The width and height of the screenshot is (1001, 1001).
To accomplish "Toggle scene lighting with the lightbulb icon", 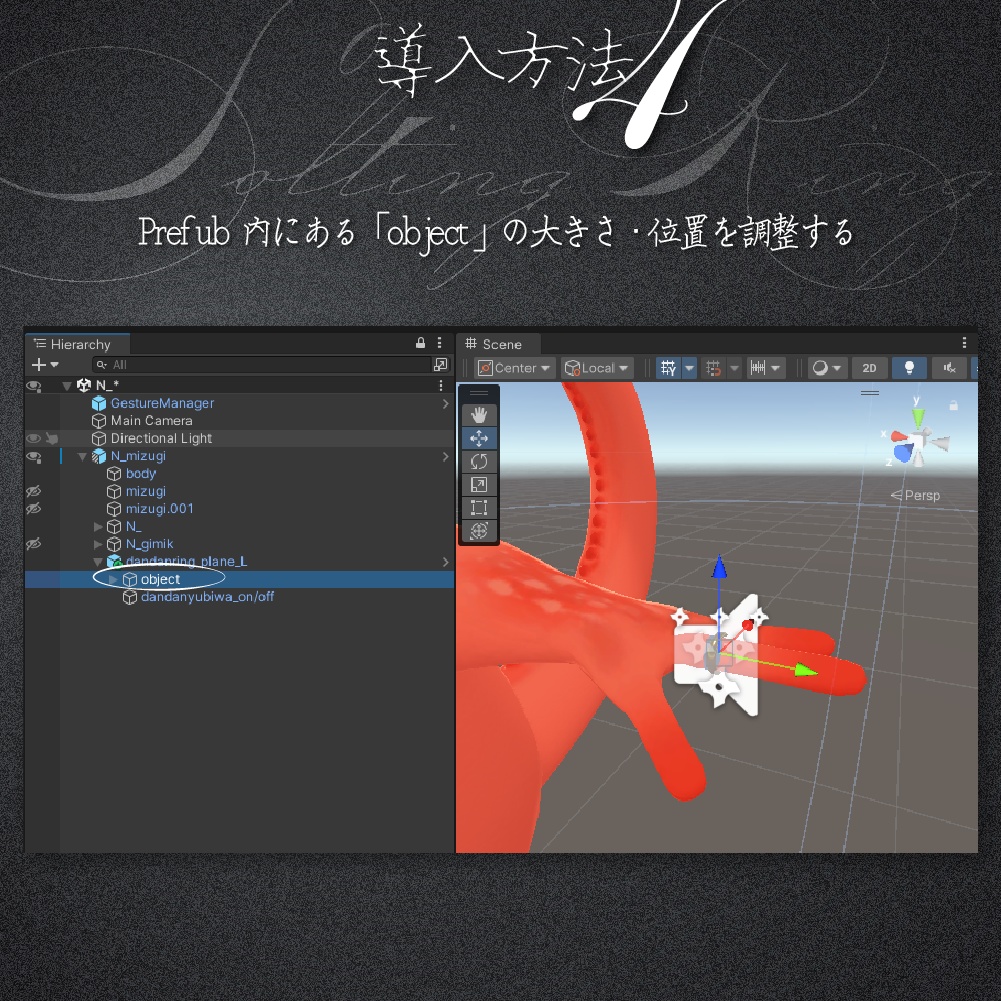I will [x=909, y=367].
